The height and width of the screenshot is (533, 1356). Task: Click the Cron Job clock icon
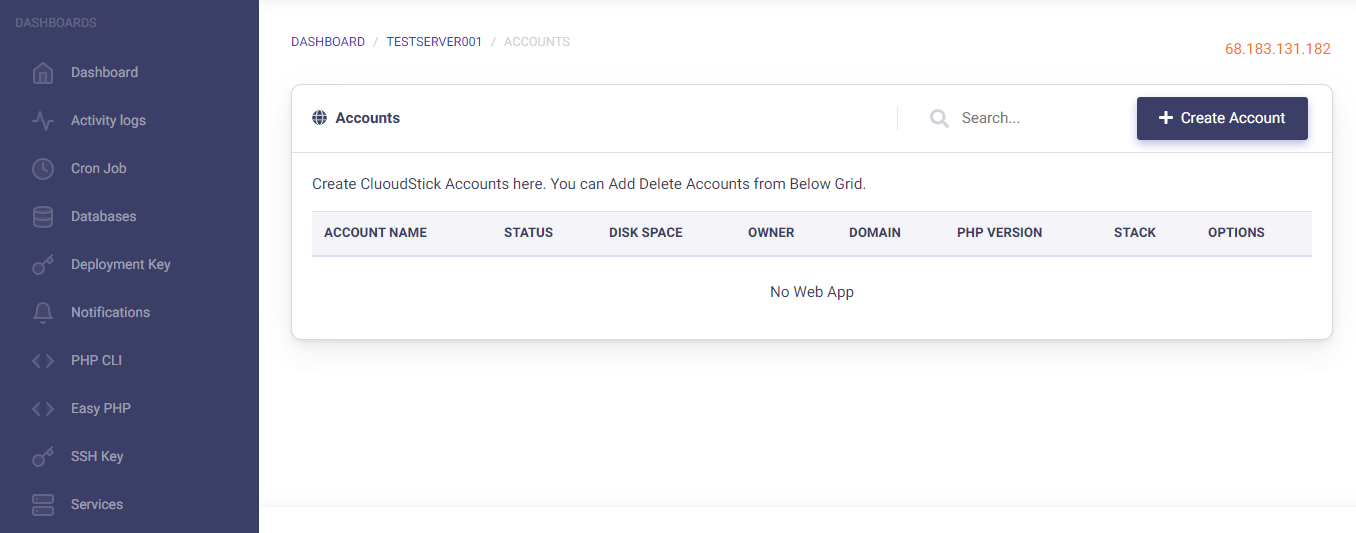click(43, 169)
